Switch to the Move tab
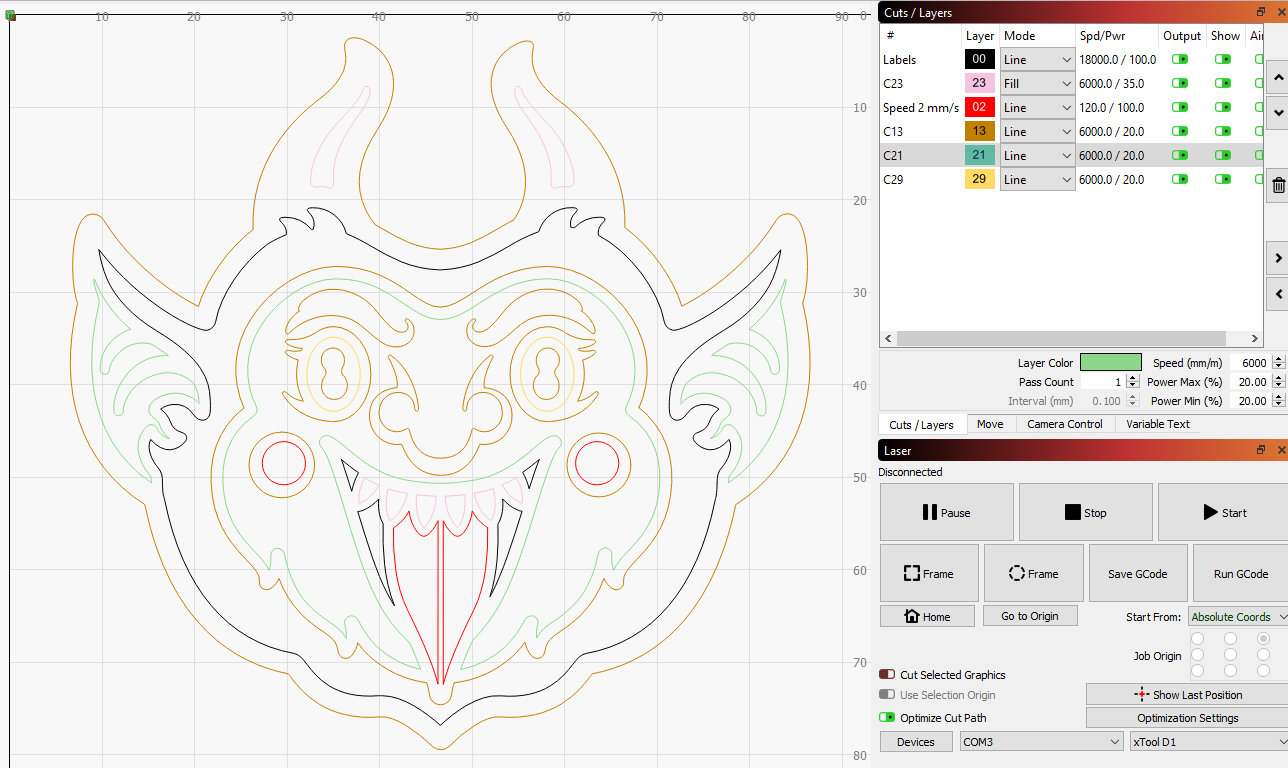The image size is (1288, 768). coord(990,424)
